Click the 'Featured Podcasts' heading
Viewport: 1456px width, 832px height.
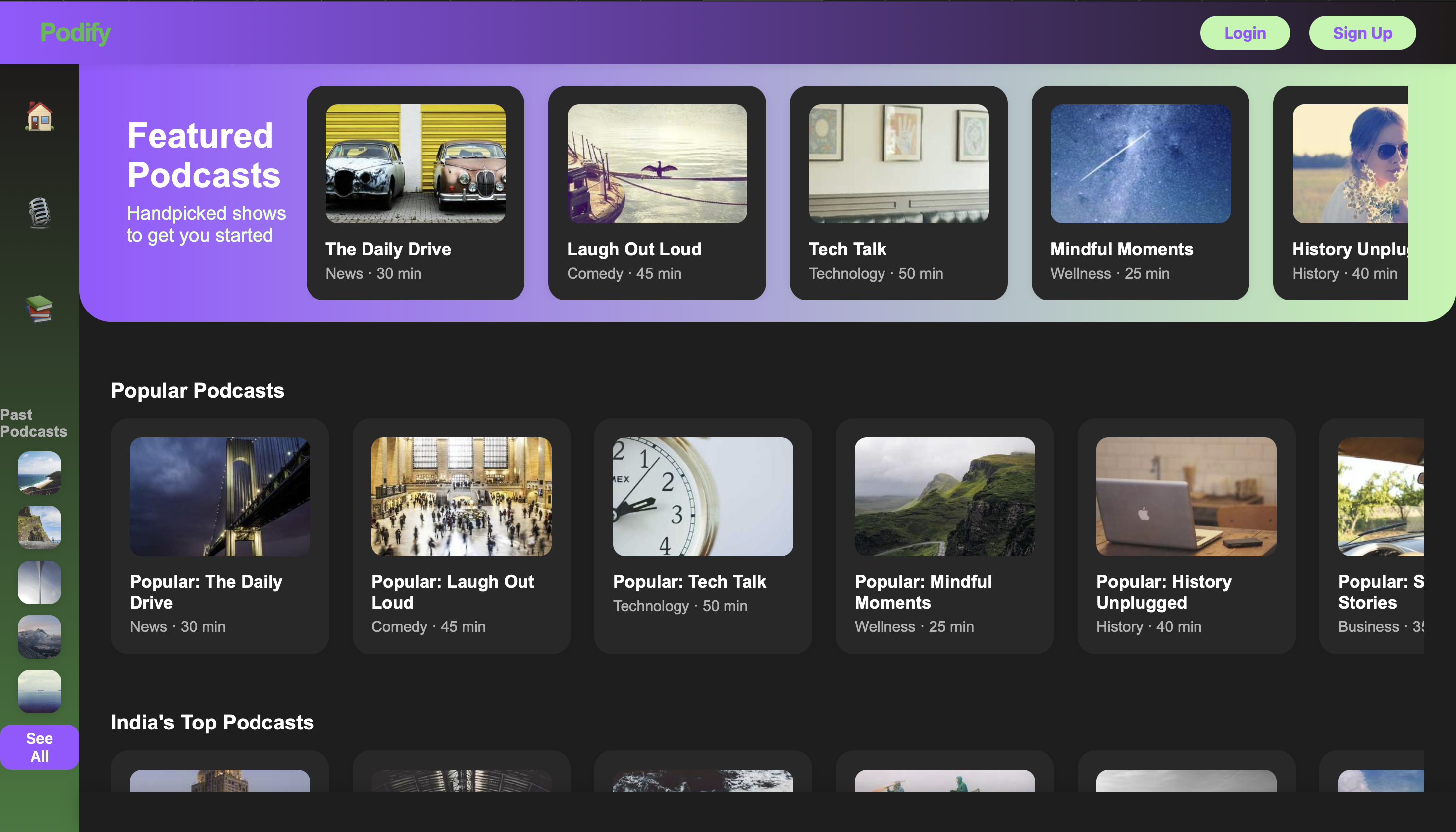204,155
